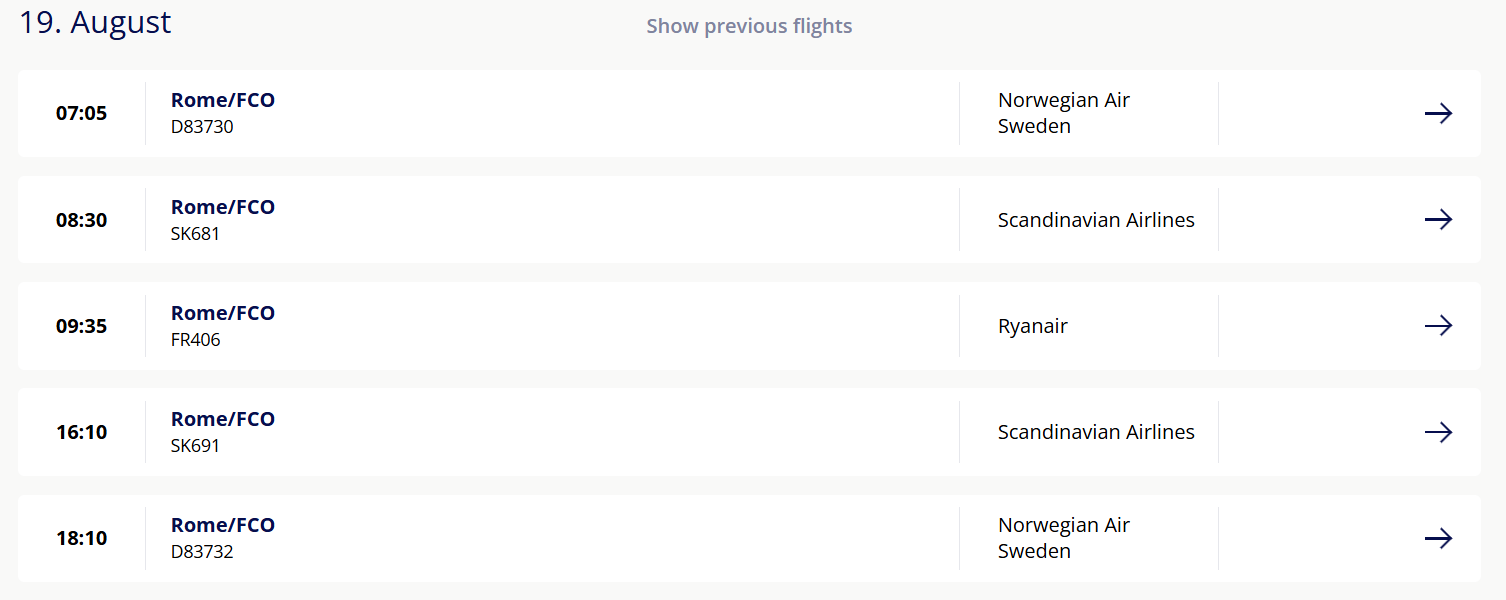Select the 09:35 departure time
This screenshot has height=600, width=1506.
click(81, 326)
